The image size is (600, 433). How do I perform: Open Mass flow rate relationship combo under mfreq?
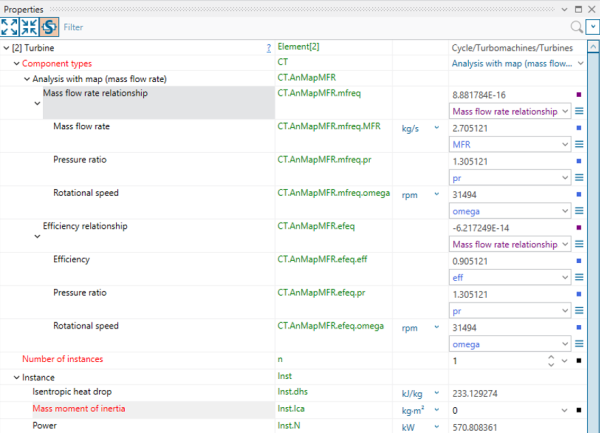[510, 111]
